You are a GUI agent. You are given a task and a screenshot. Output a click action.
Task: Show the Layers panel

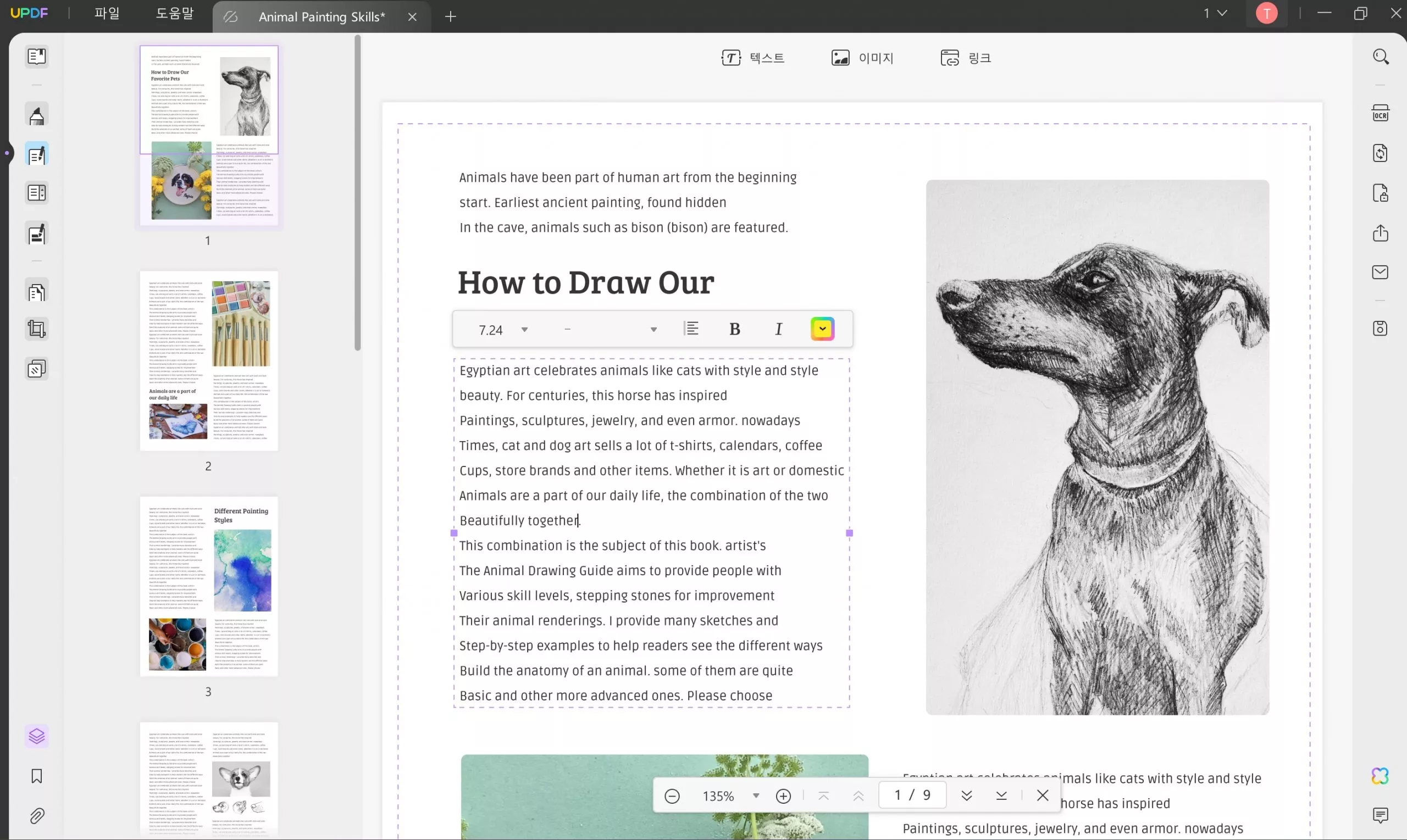coord(37,736)
